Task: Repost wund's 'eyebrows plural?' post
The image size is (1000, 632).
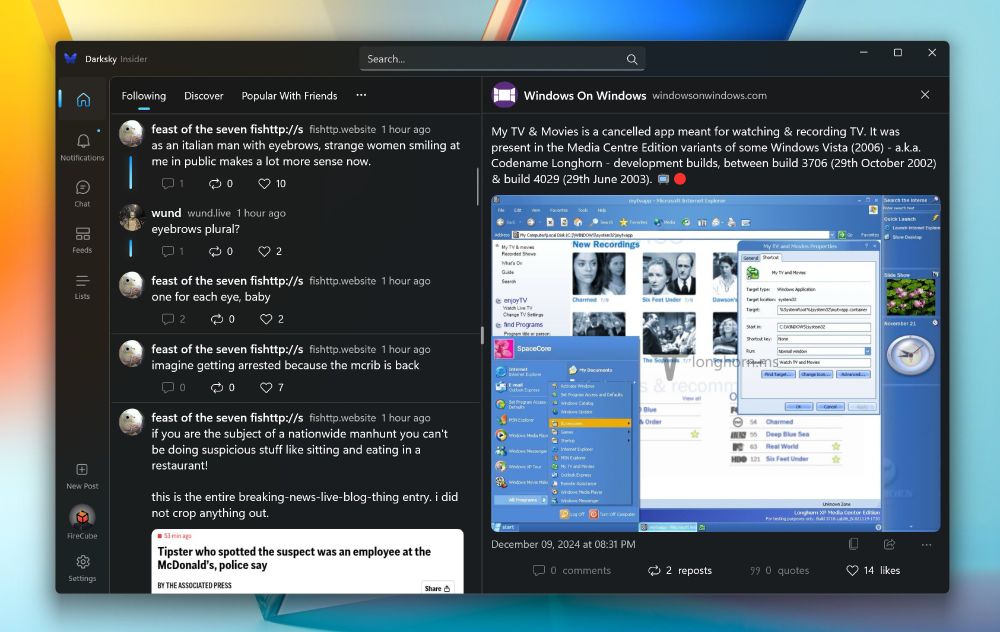Action: tap(221, 251)
